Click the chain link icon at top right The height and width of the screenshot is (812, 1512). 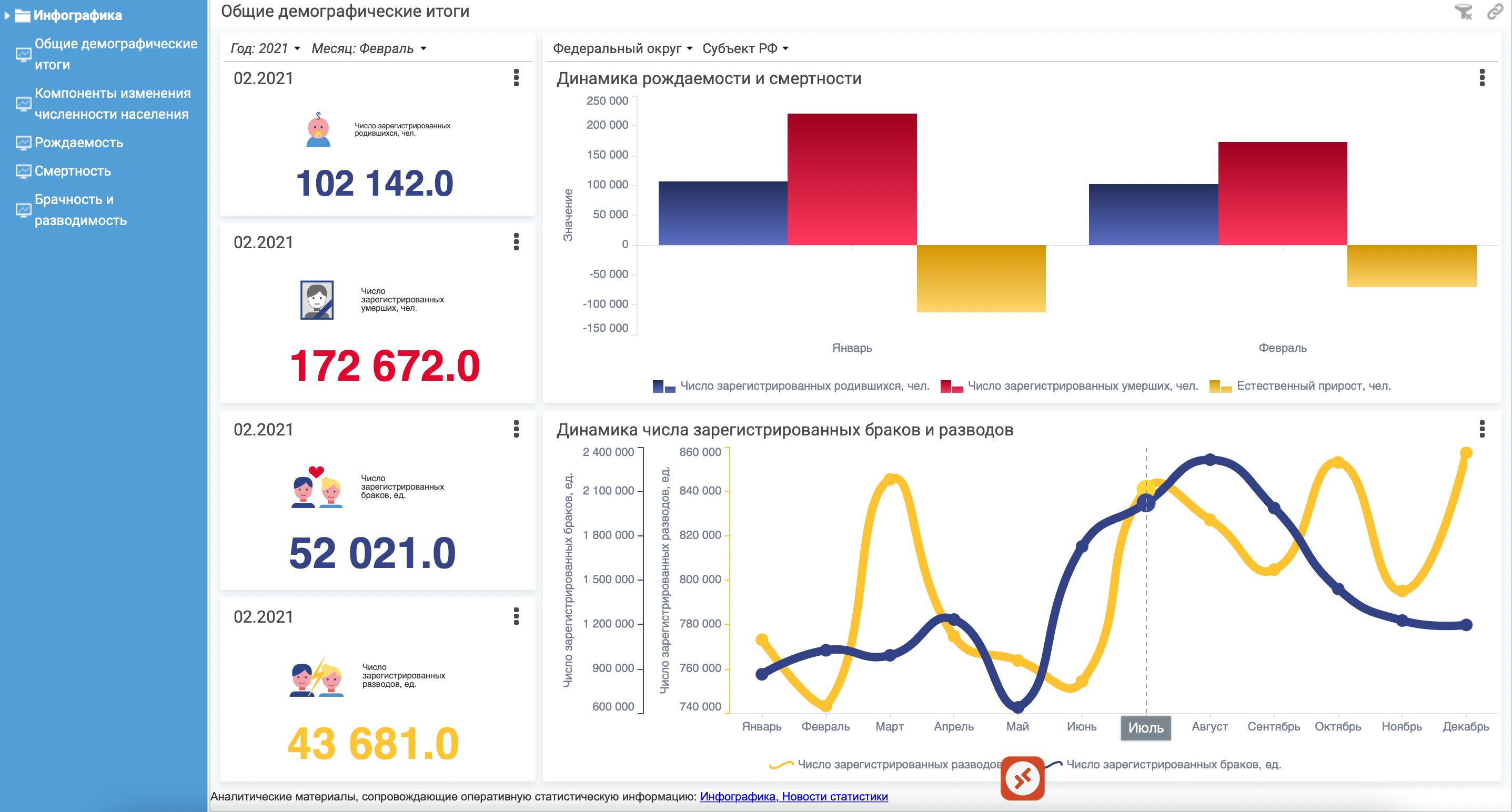(x=1495, y=12)
